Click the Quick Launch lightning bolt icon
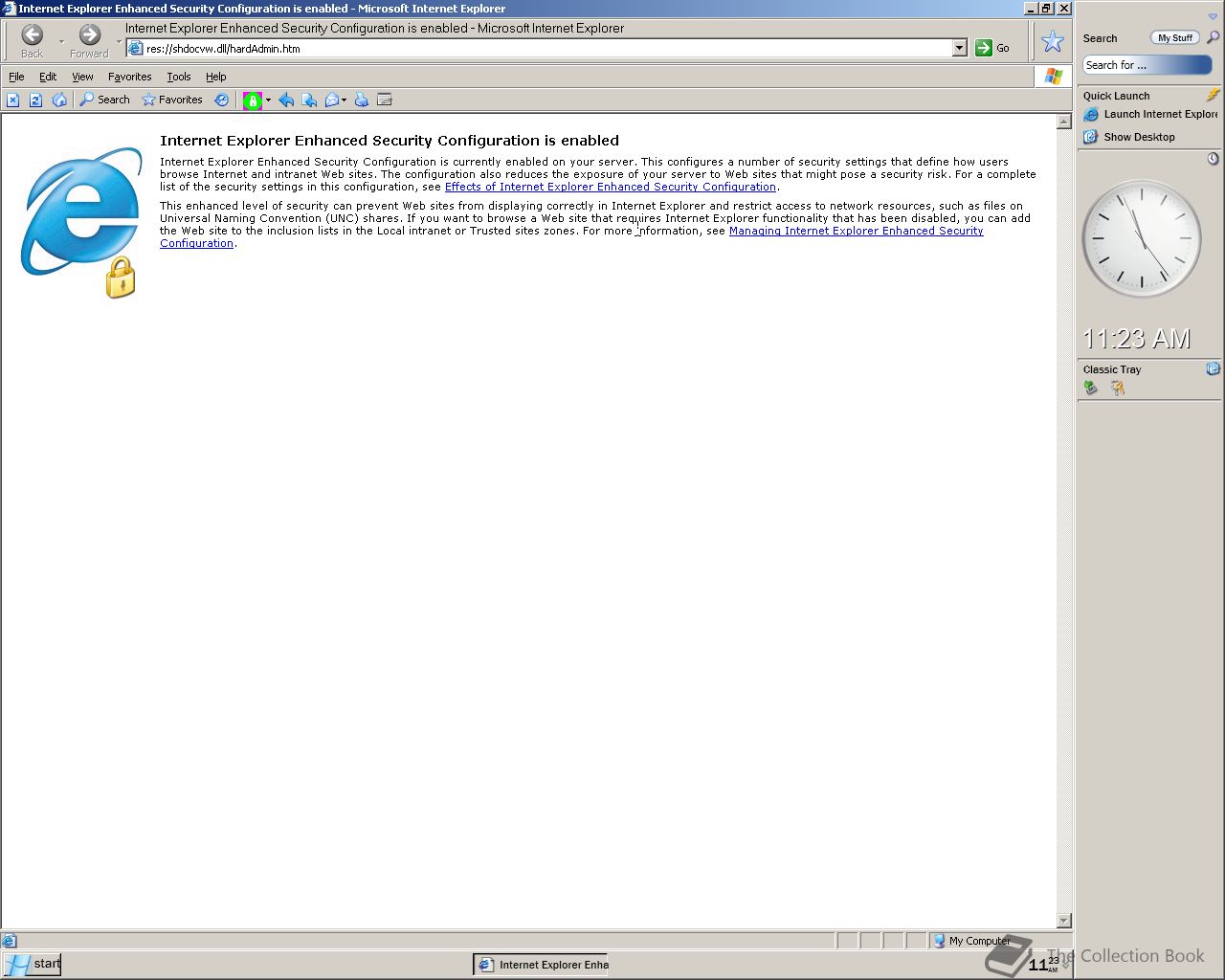Image resolution: width=1225 pixels, height=980 pixels. coord(1213,95)
